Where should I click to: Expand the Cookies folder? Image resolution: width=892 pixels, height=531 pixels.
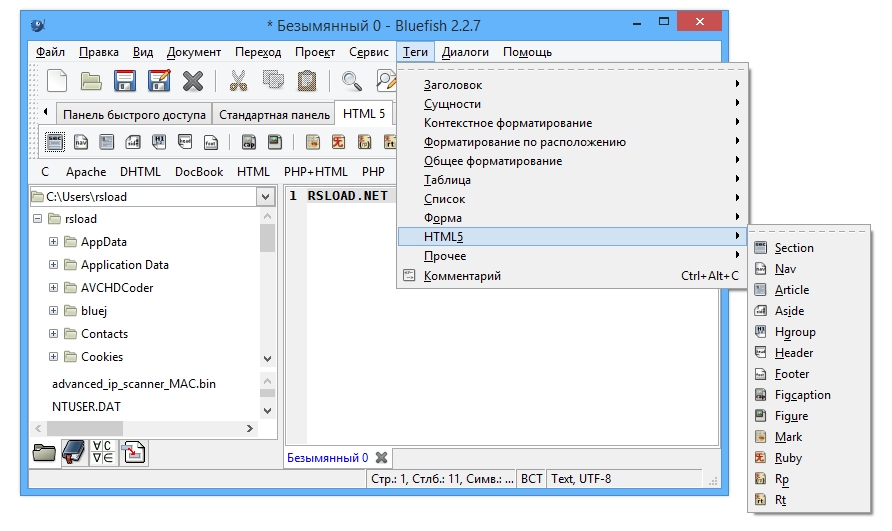(53, 356)
